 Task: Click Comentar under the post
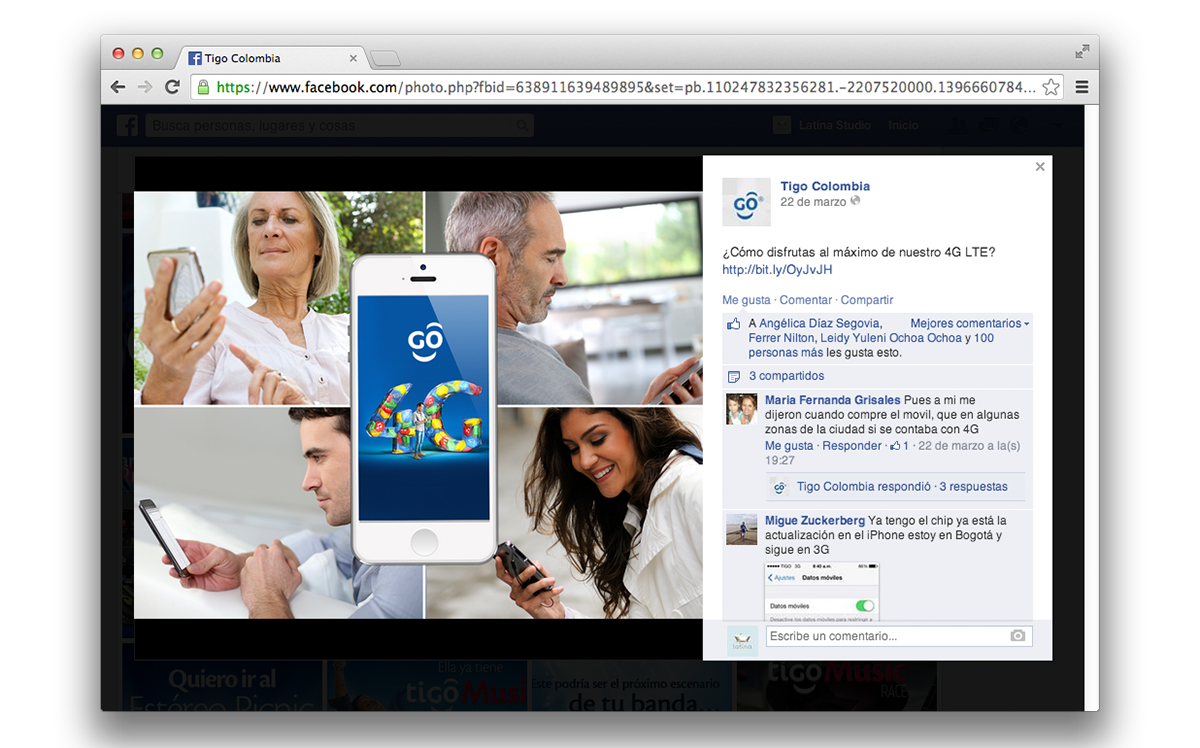(805, 300)
